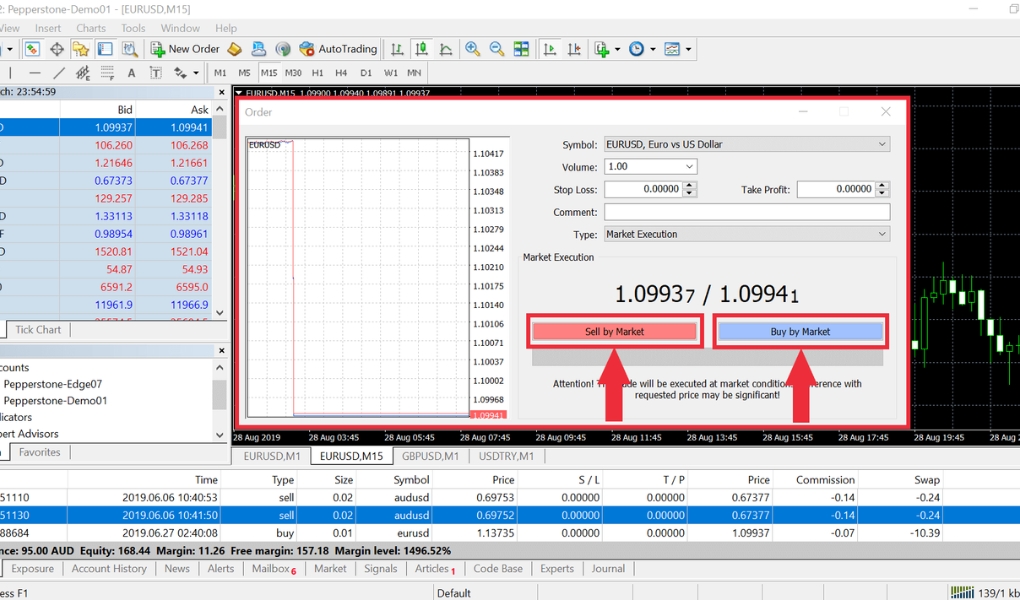Screen dimensions: 1020x600
Task: Zoom out on the chart
Action: coord(497,49)
